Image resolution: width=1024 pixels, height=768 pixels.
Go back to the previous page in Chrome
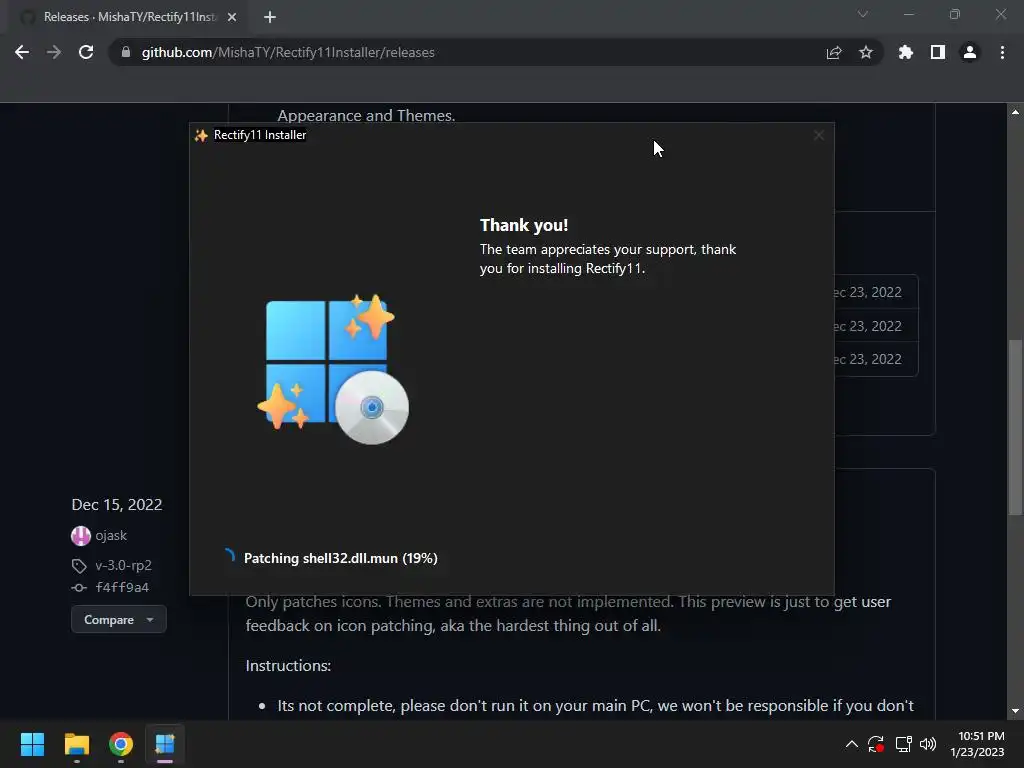tap(22, 52)
